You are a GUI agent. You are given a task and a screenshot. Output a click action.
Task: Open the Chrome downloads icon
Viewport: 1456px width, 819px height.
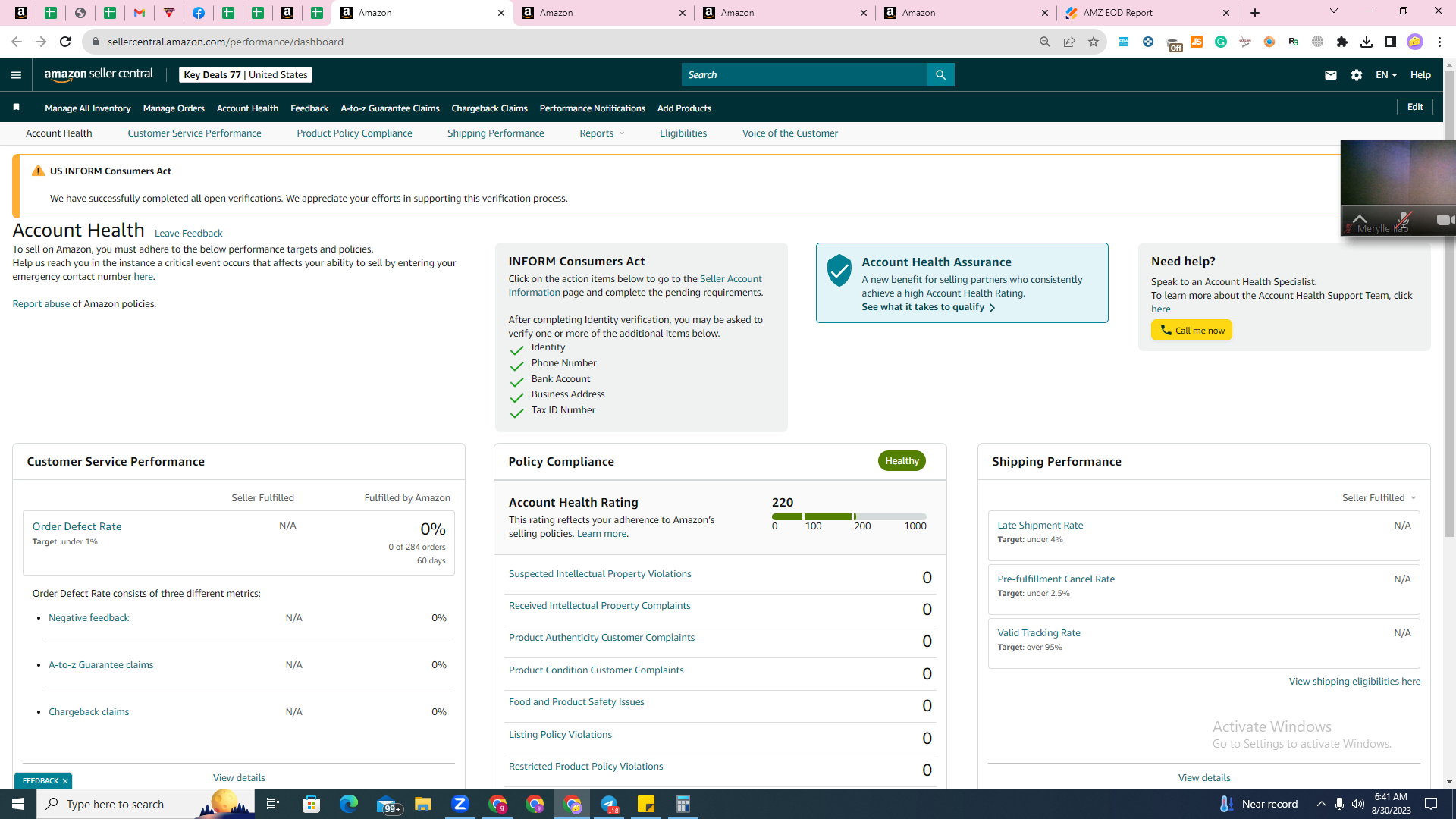coord(1367,42)
